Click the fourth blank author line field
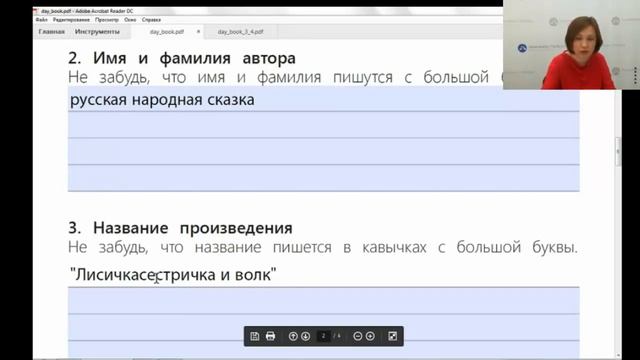The width and height of the screenshot is (640, 360). [x=324, y=178]
